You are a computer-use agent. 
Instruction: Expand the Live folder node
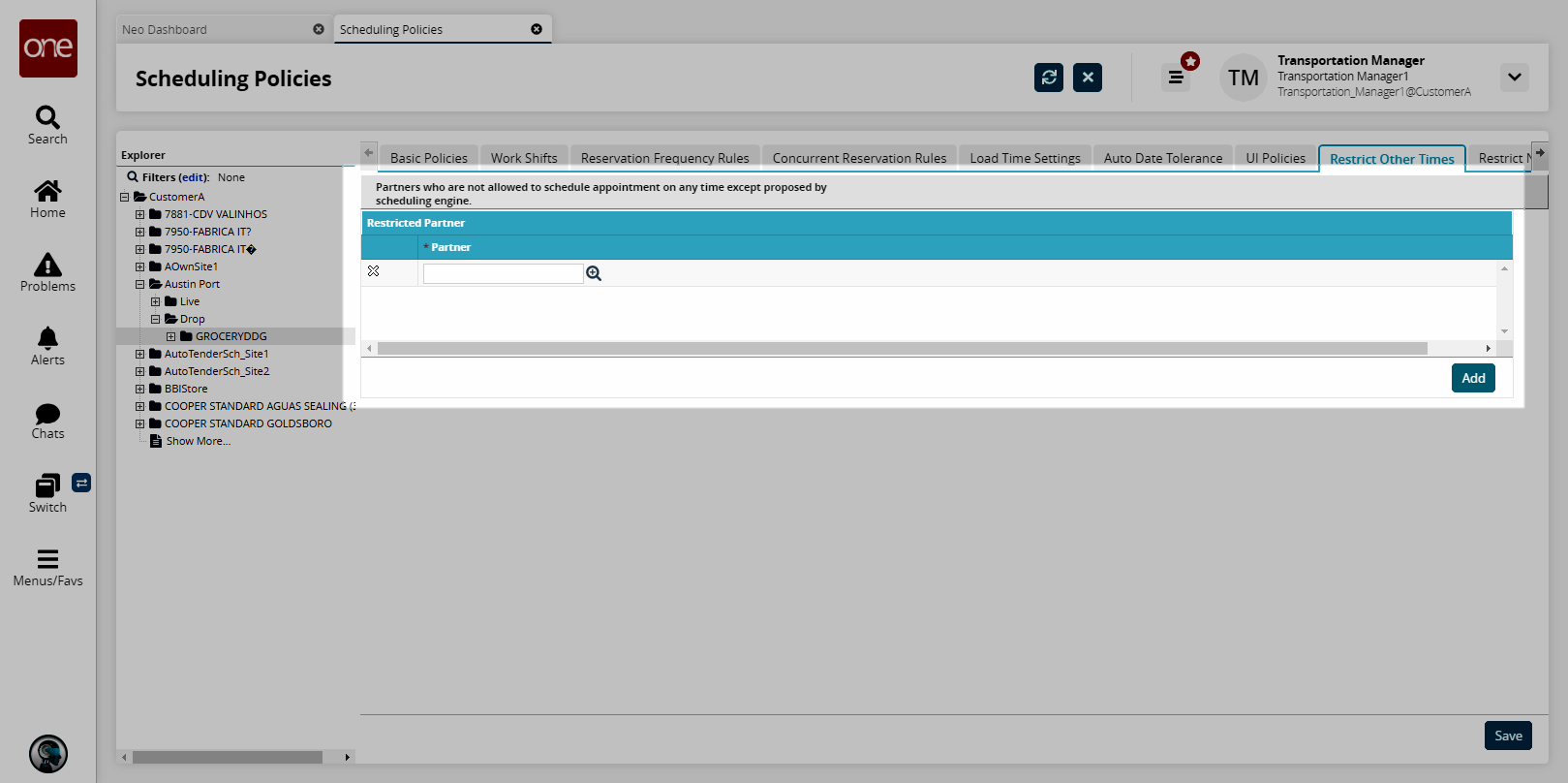[156, 301]
